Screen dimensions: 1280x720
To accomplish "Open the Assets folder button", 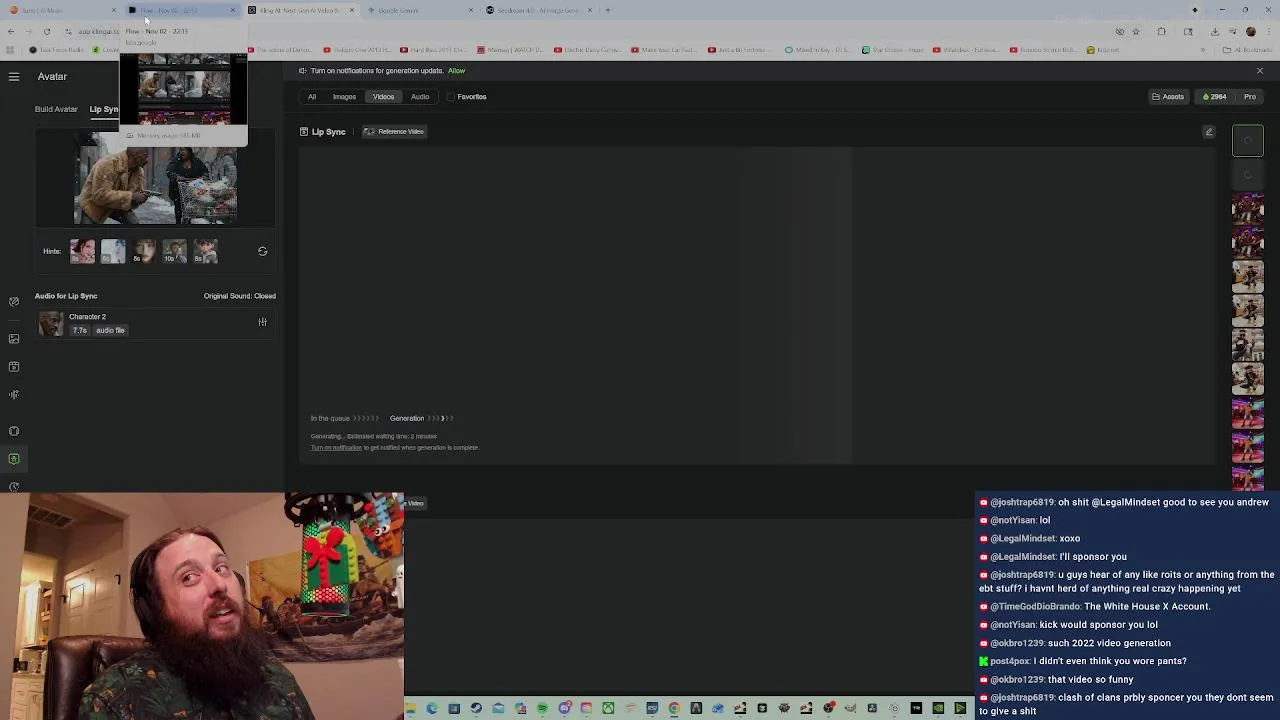I will click(x=1168, y=97).
